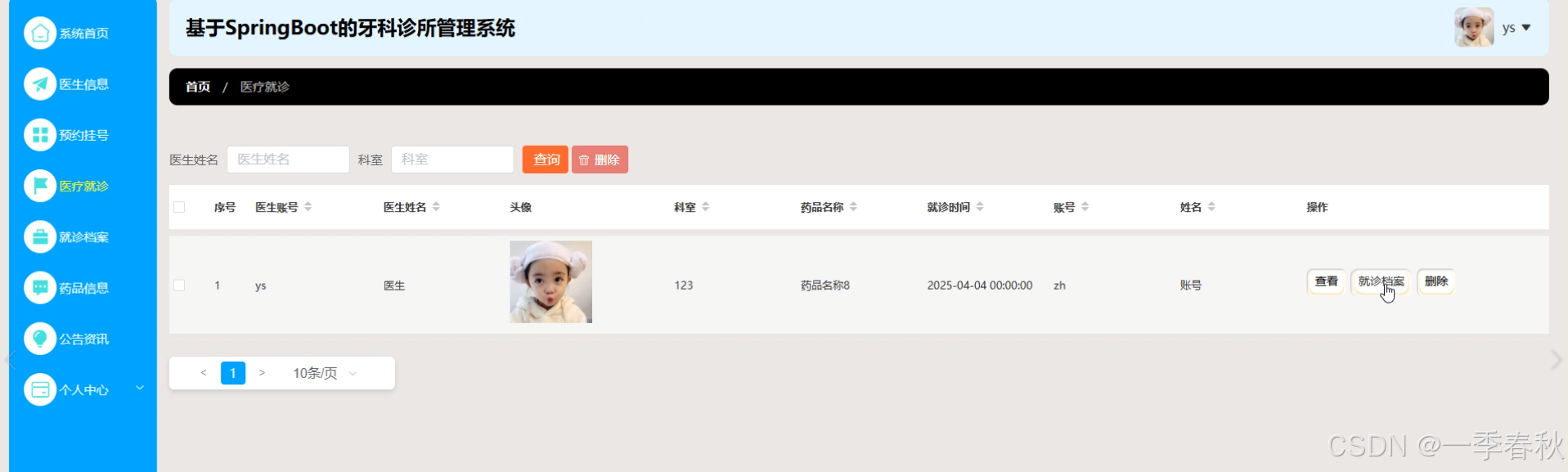Sort by 药品名称 column arrows
Viewport: 1568px width, 472px height.
(853, 207)
